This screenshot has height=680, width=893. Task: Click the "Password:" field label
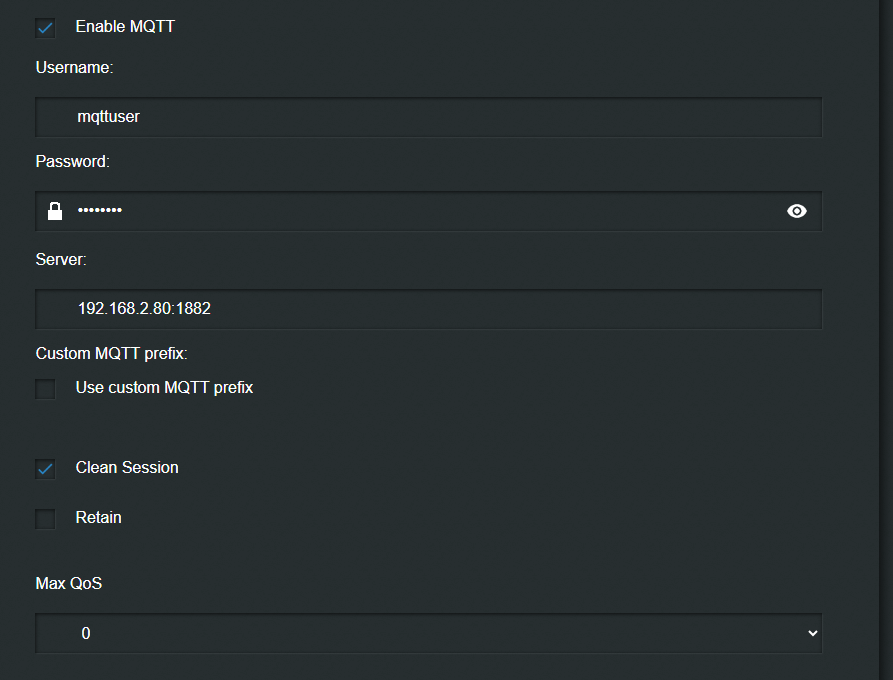[x=73, y=161]
